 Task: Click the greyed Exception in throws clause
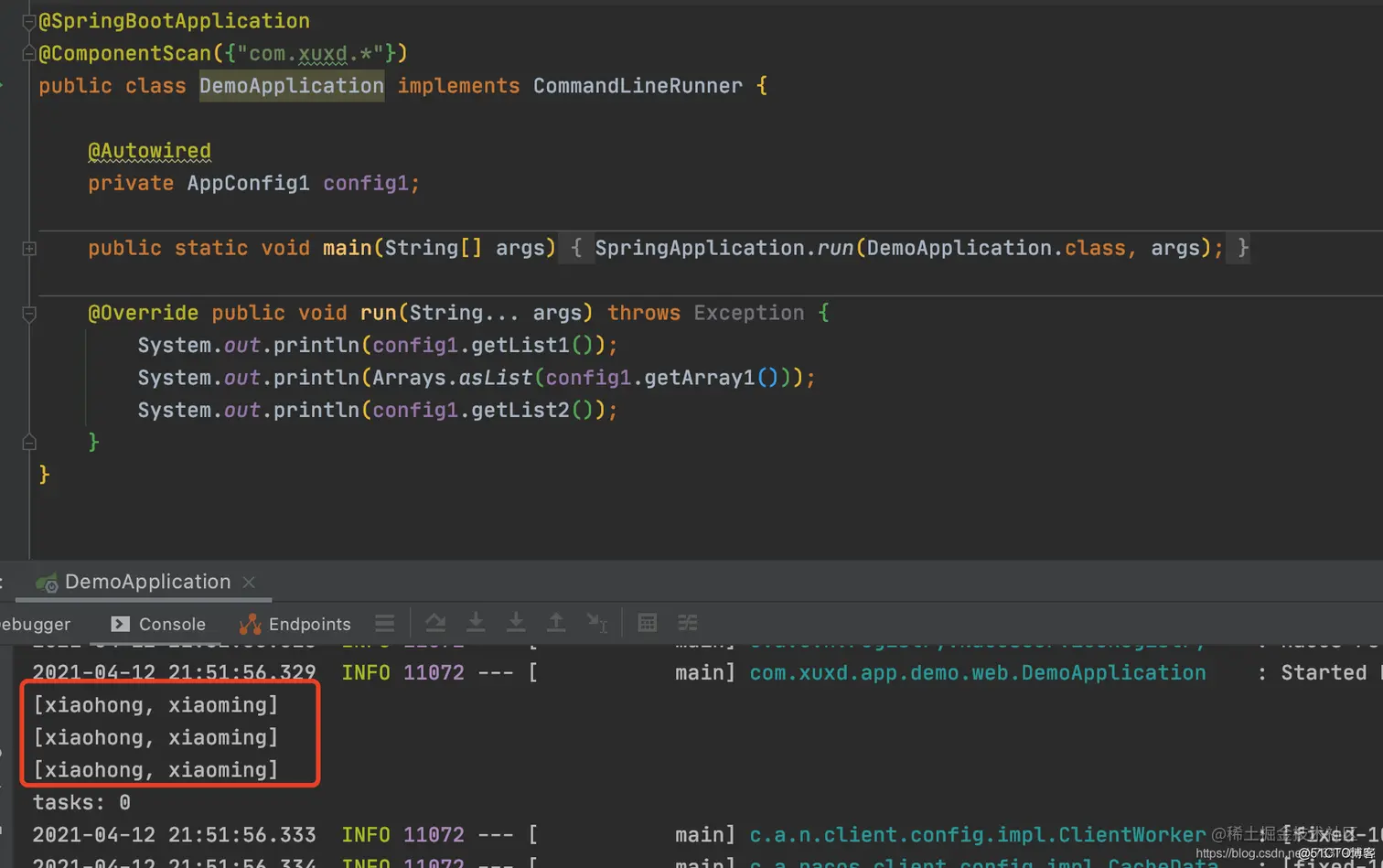pyautogui.click(x=749, y=313)
